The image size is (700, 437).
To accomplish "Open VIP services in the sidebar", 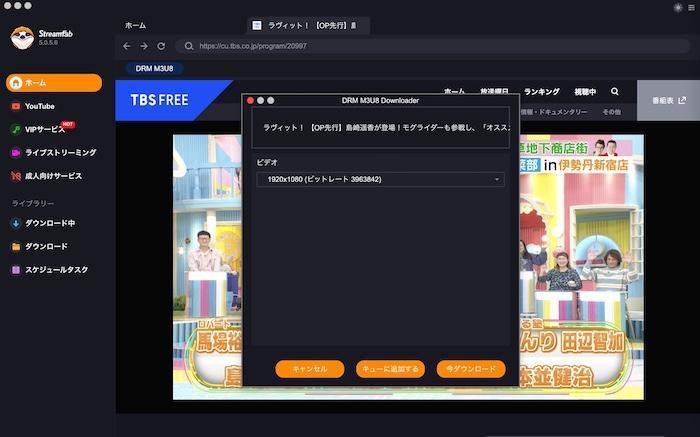I will [45, 129].
